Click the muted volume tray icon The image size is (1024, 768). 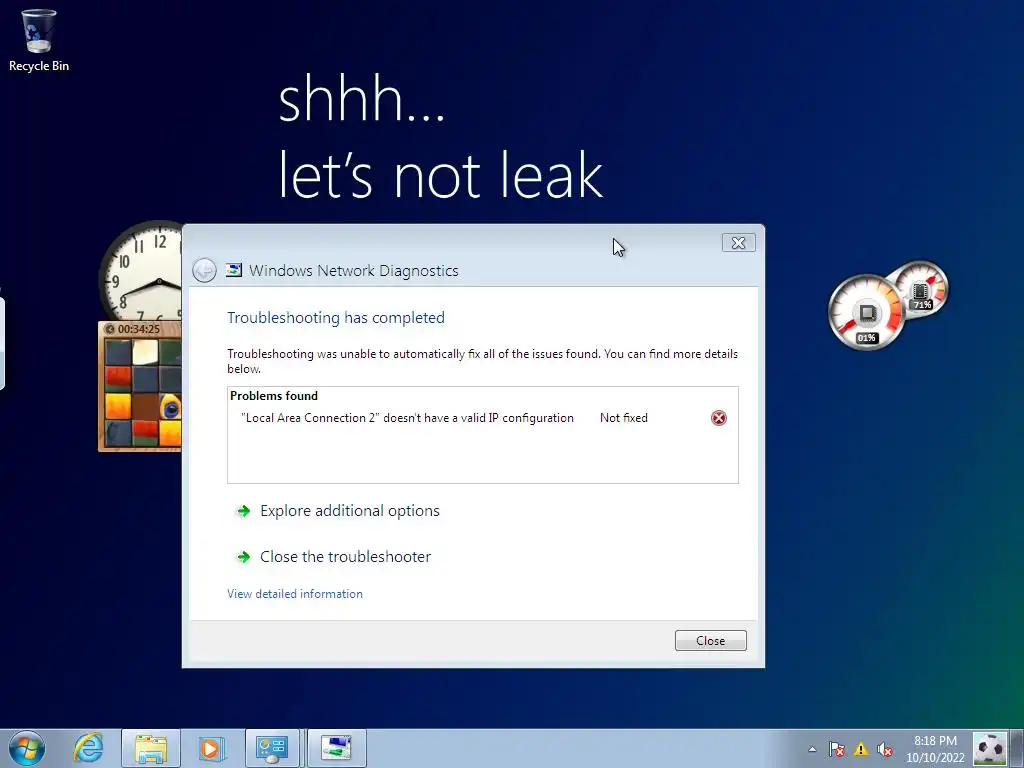(x=885, y=749)
